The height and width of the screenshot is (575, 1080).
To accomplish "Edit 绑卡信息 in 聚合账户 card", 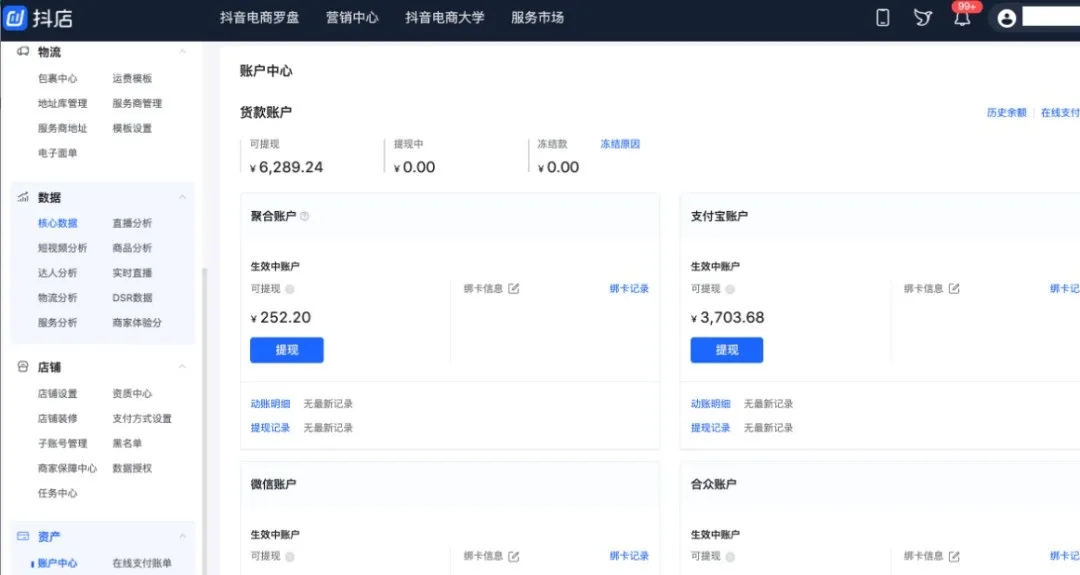I will 514,289.
